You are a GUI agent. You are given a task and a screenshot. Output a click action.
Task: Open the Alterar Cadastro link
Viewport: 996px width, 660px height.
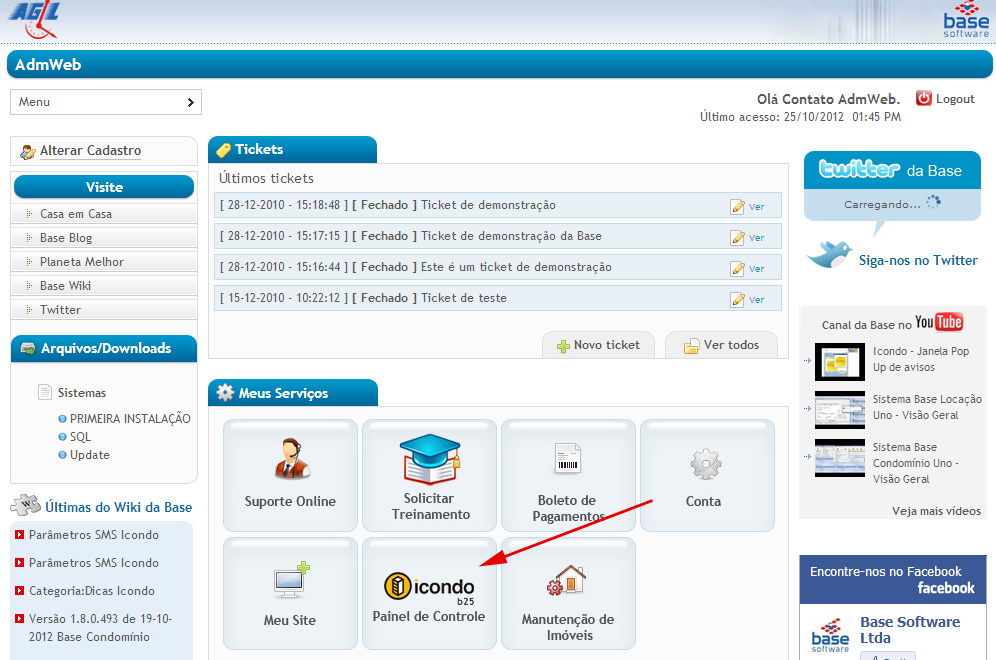[x=90, y=151]
